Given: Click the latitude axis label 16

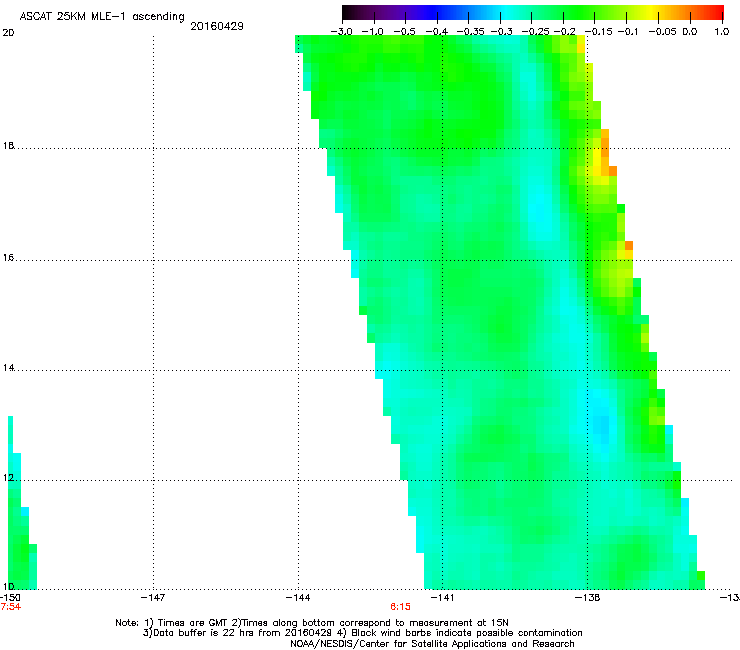Looking at the screenshot, I should pyautogui.click(x=8, y=258).
